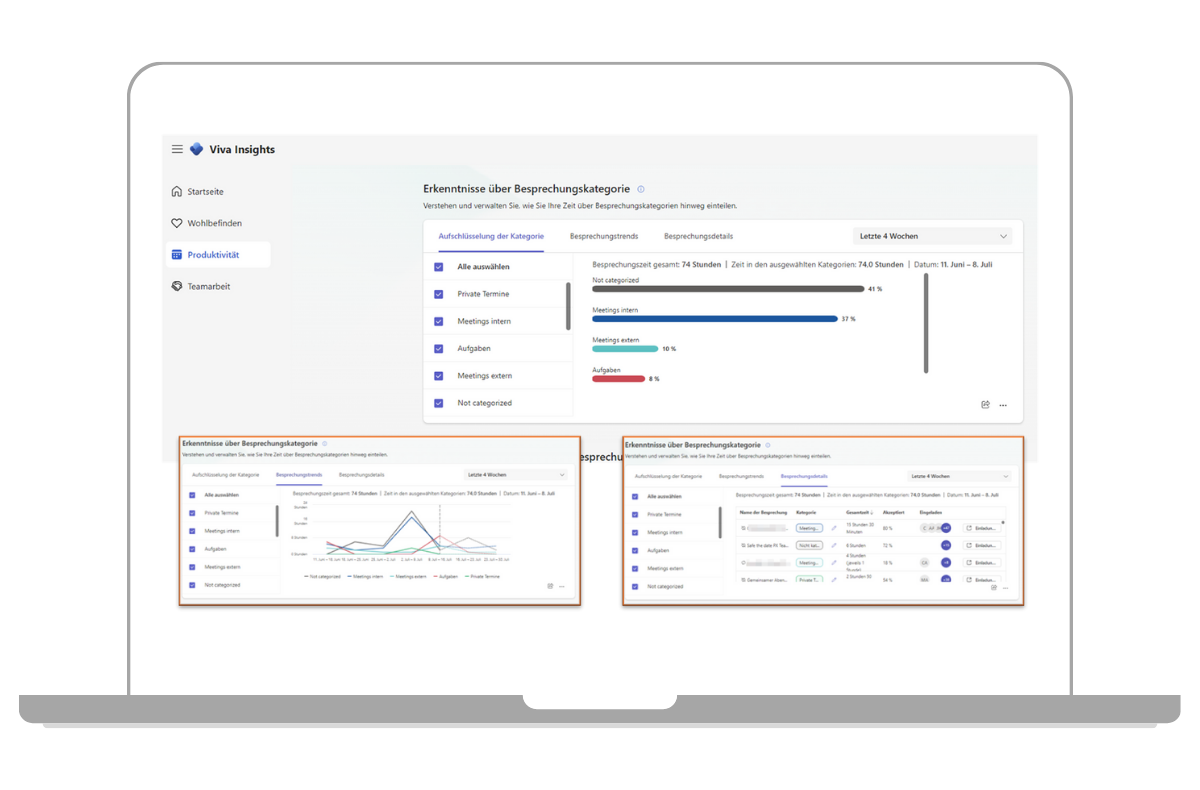The width and height of the screenshot is (1200, 790).
Task: Toggle Private Termine checkbox in main card
Action: [439, 294]
